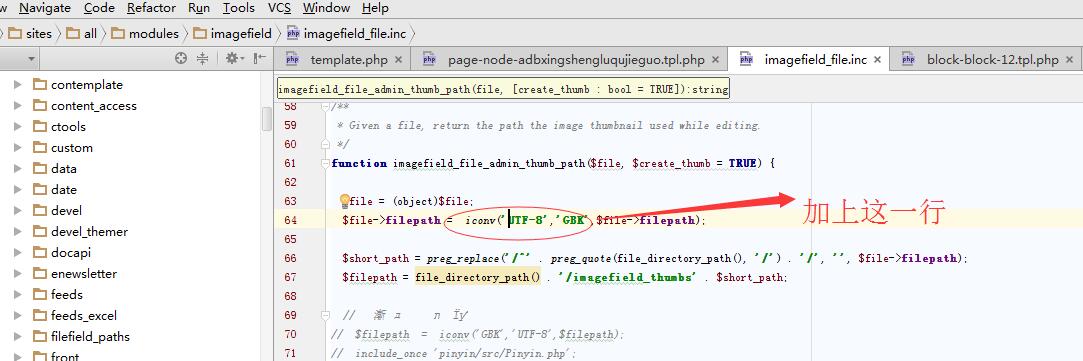The height and width of the screenshot is (361, 1083).
Task: Expand the devel_themer folder
Action: click(x=18, y=232)
